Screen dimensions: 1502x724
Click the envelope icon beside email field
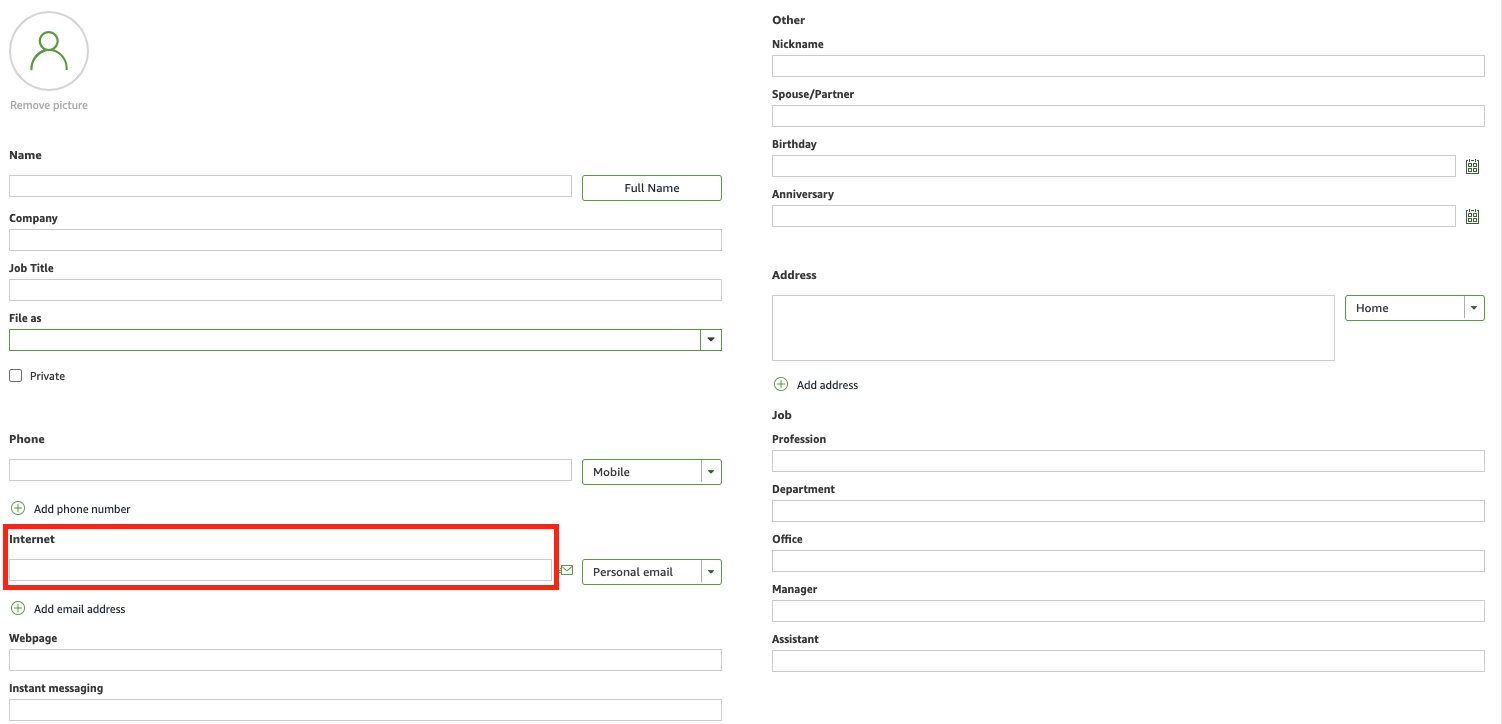(567, 571)
